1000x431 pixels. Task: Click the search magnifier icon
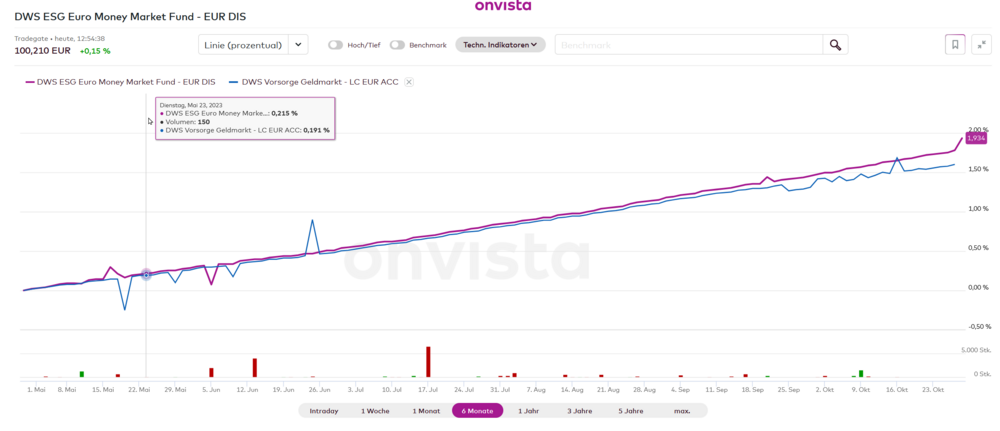tap(835, 45)
